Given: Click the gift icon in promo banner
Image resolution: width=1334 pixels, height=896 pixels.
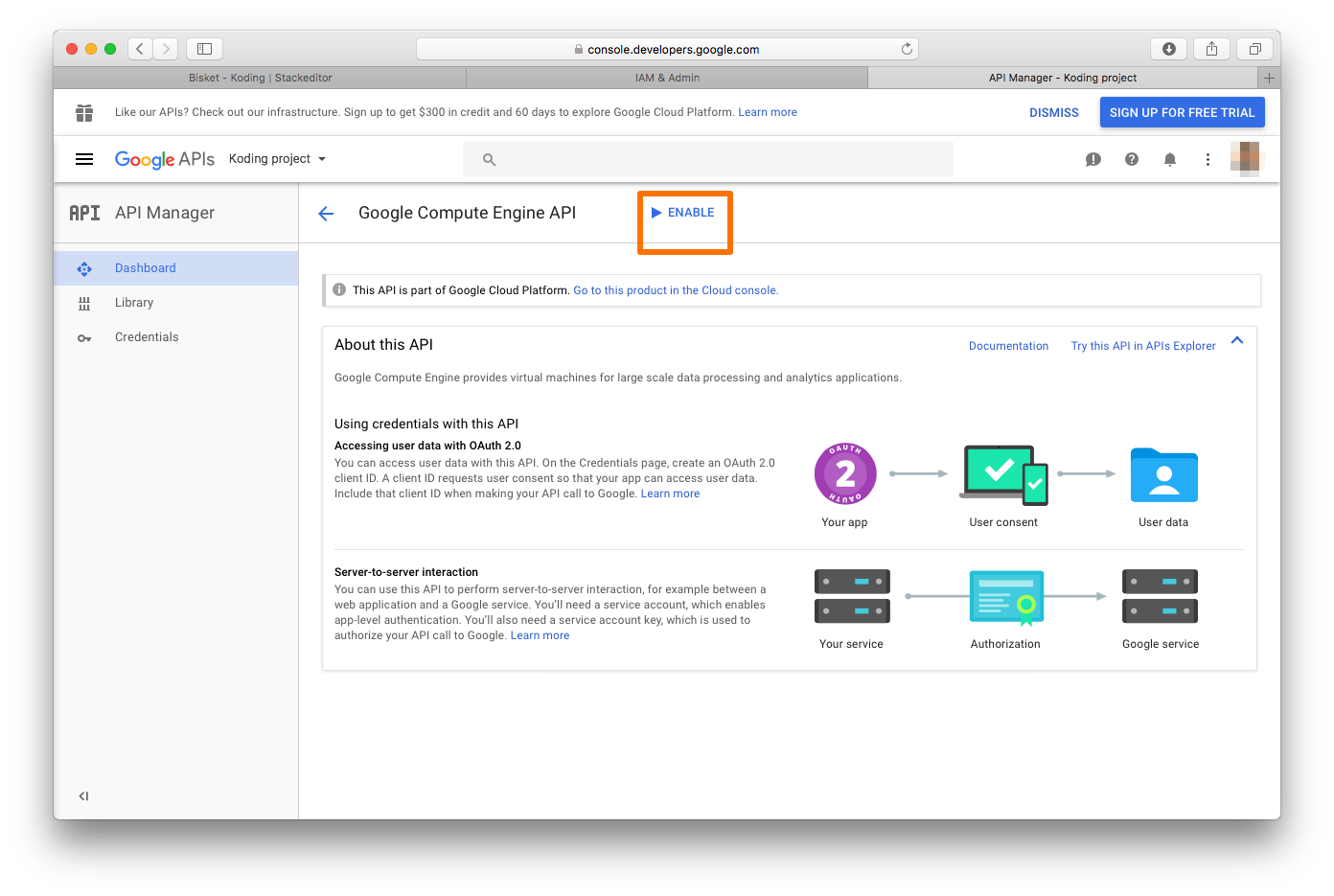Looking at the screenshot, I should tap(84, 113).
